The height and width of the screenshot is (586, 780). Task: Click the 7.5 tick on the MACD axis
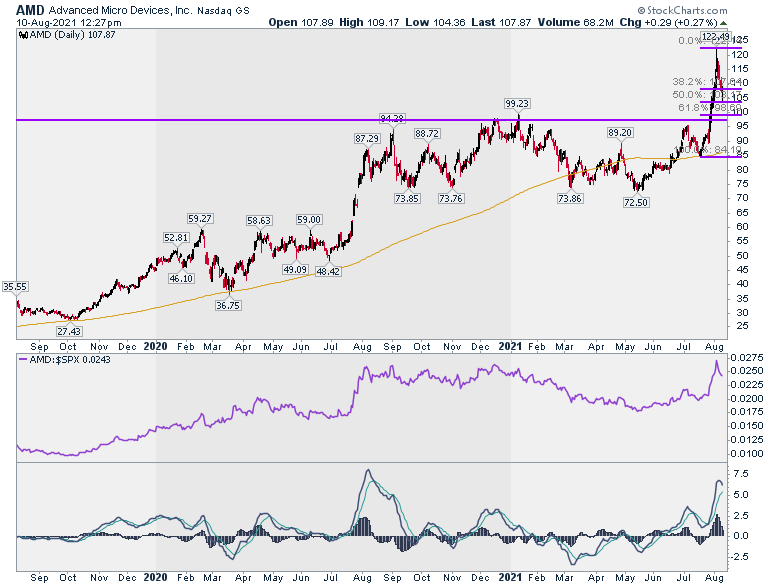coord(741,474)
